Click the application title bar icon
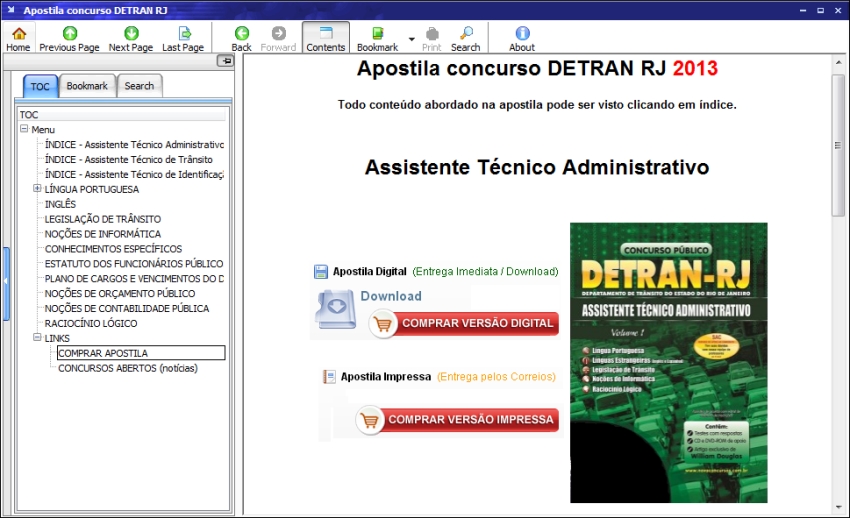850x518 pixels. click(x=11, y=10)
